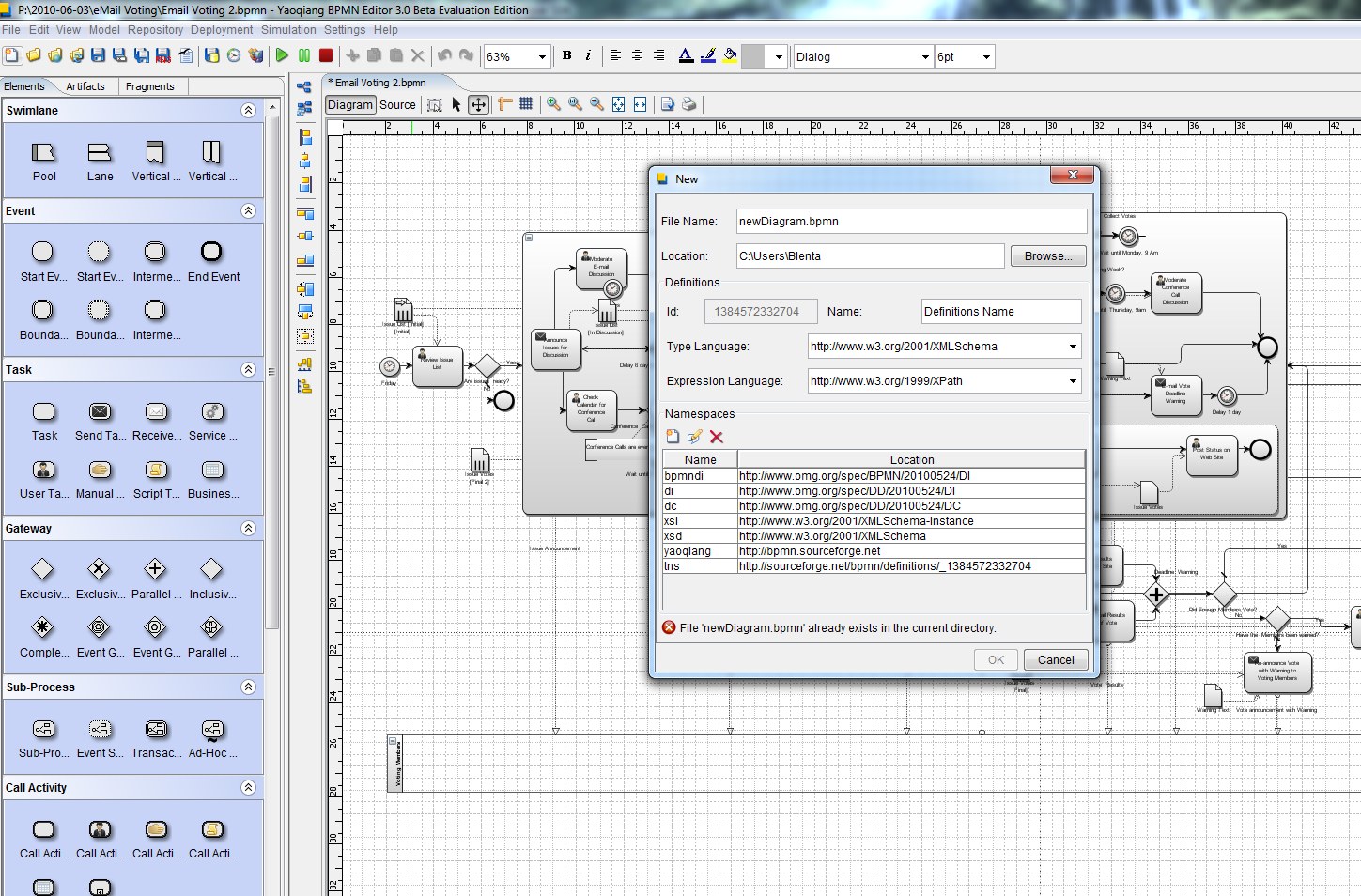Select the Diagram view toggle

tap(350, 105)
